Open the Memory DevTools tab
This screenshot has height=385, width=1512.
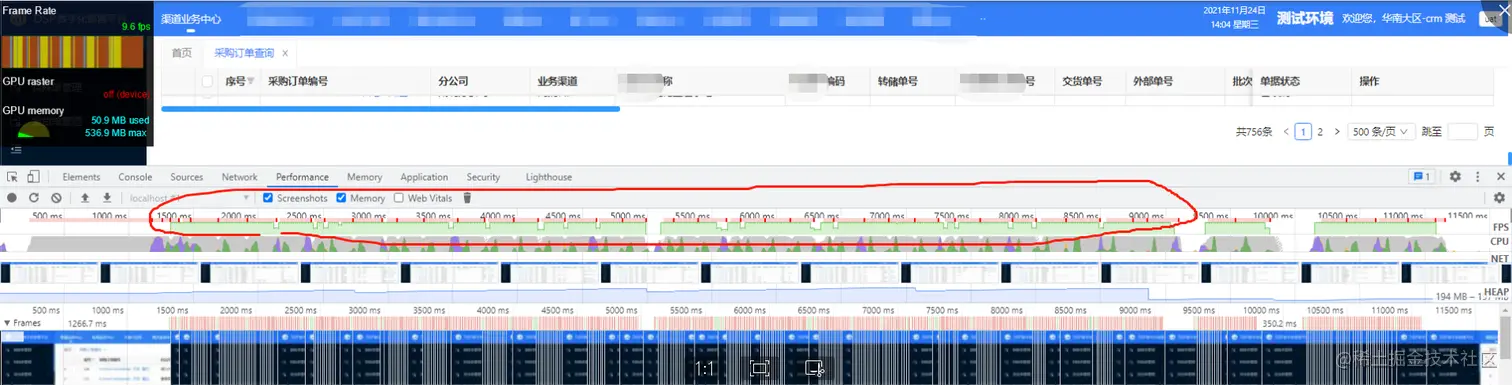pyautogui.click(x=364, y=177)
